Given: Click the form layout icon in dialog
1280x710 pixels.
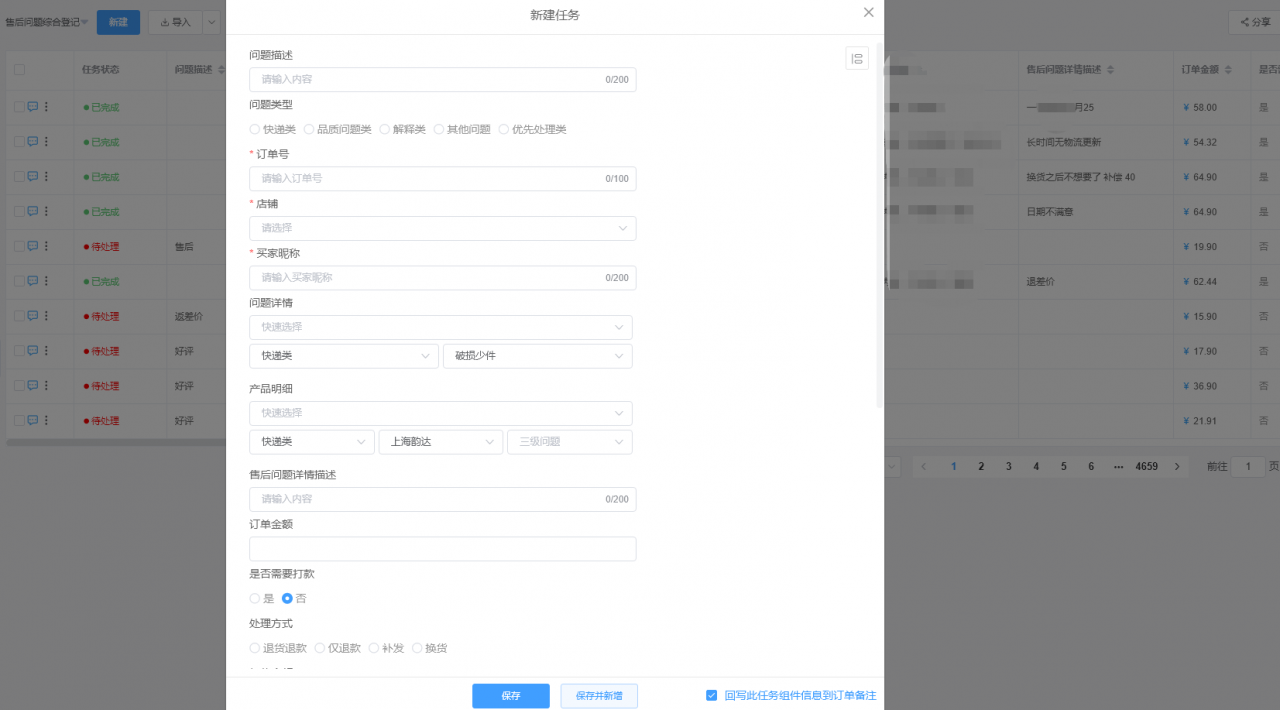Looking at the screenshot, I should (x=857, y=59).
